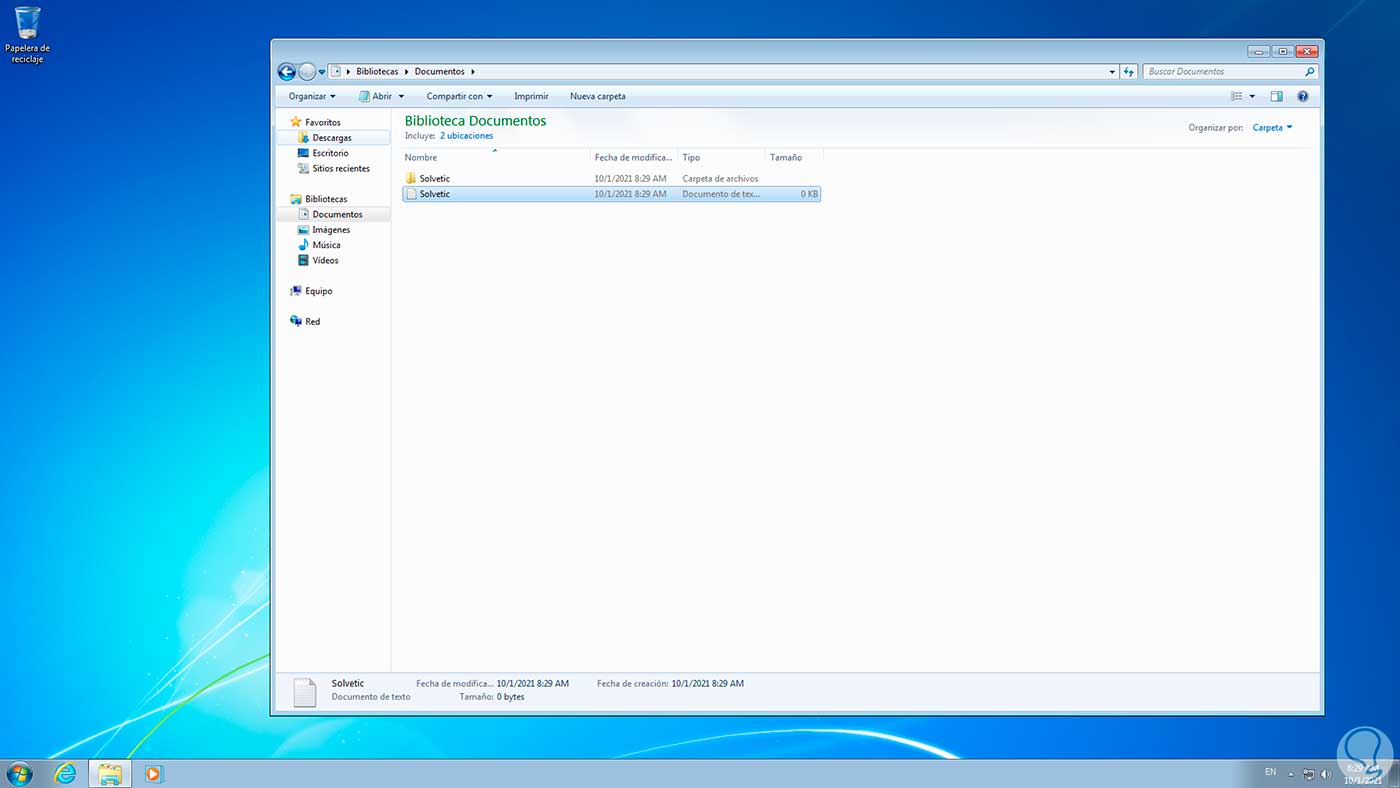Open the view options dropdown arrow

[x=1252, y=97]
